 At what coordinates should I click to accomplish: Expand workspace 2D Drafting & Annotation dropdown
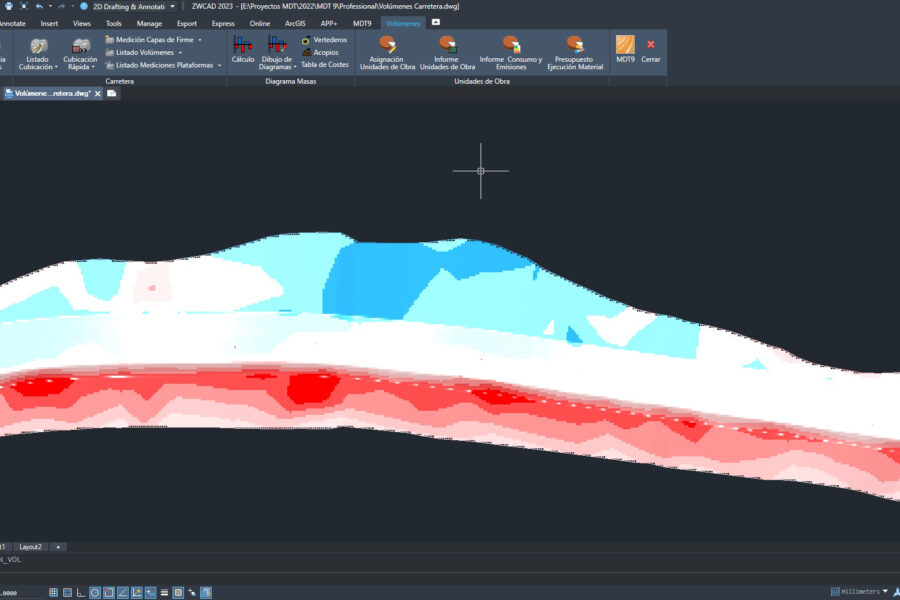(172, 6)
